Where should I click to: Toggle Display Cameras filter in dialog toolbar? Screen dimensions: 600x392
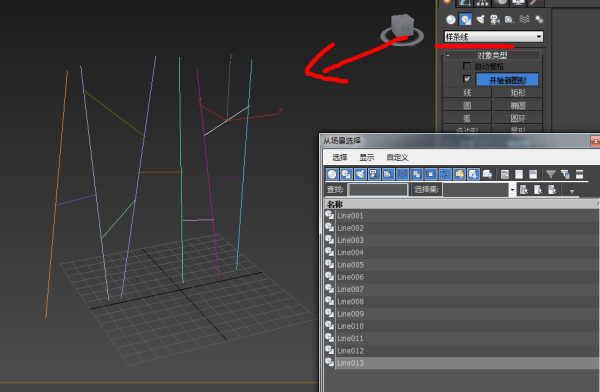[374, 175]
